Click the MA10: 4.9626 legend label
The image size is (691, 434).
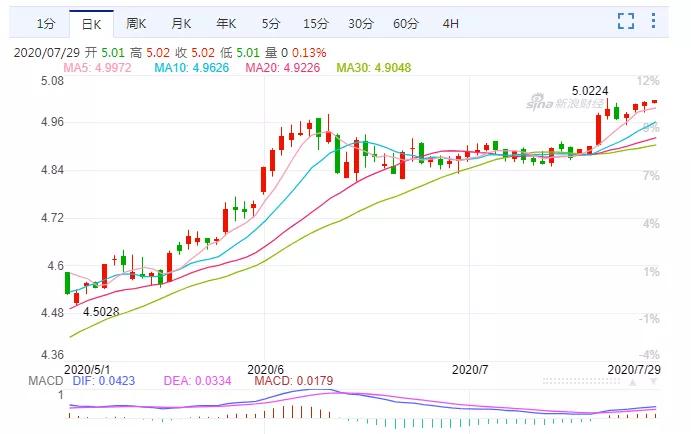[192, 67]
